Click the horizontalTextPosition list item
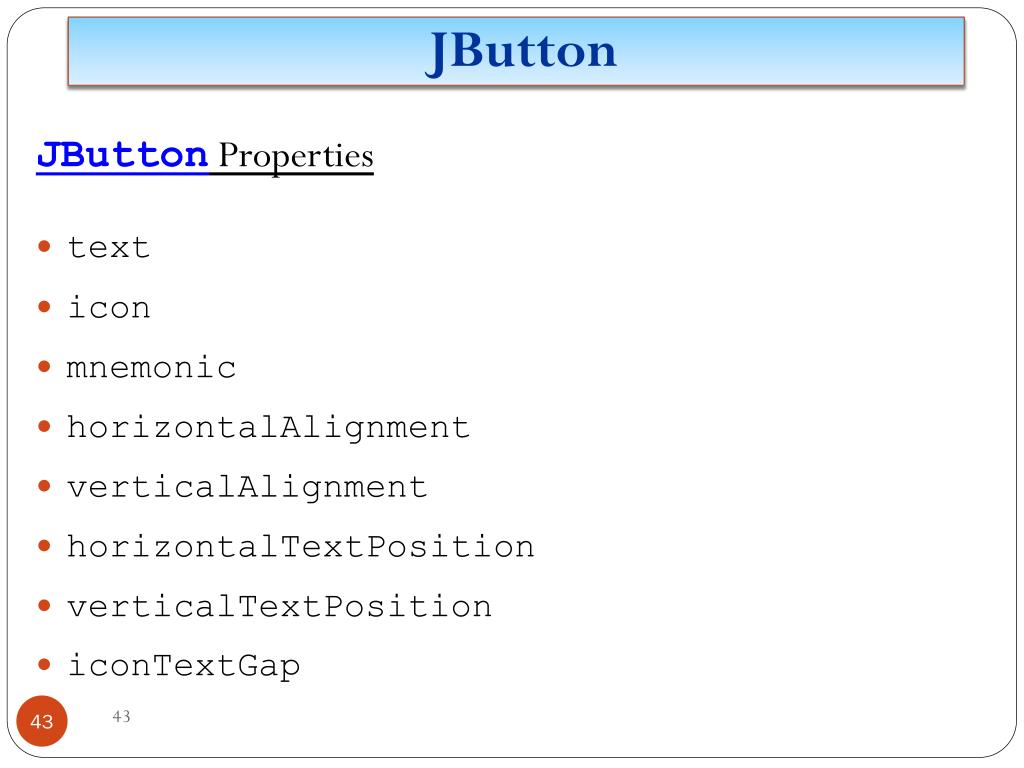1024x768 pixels. pyautogui.click(x=300, y=547)
